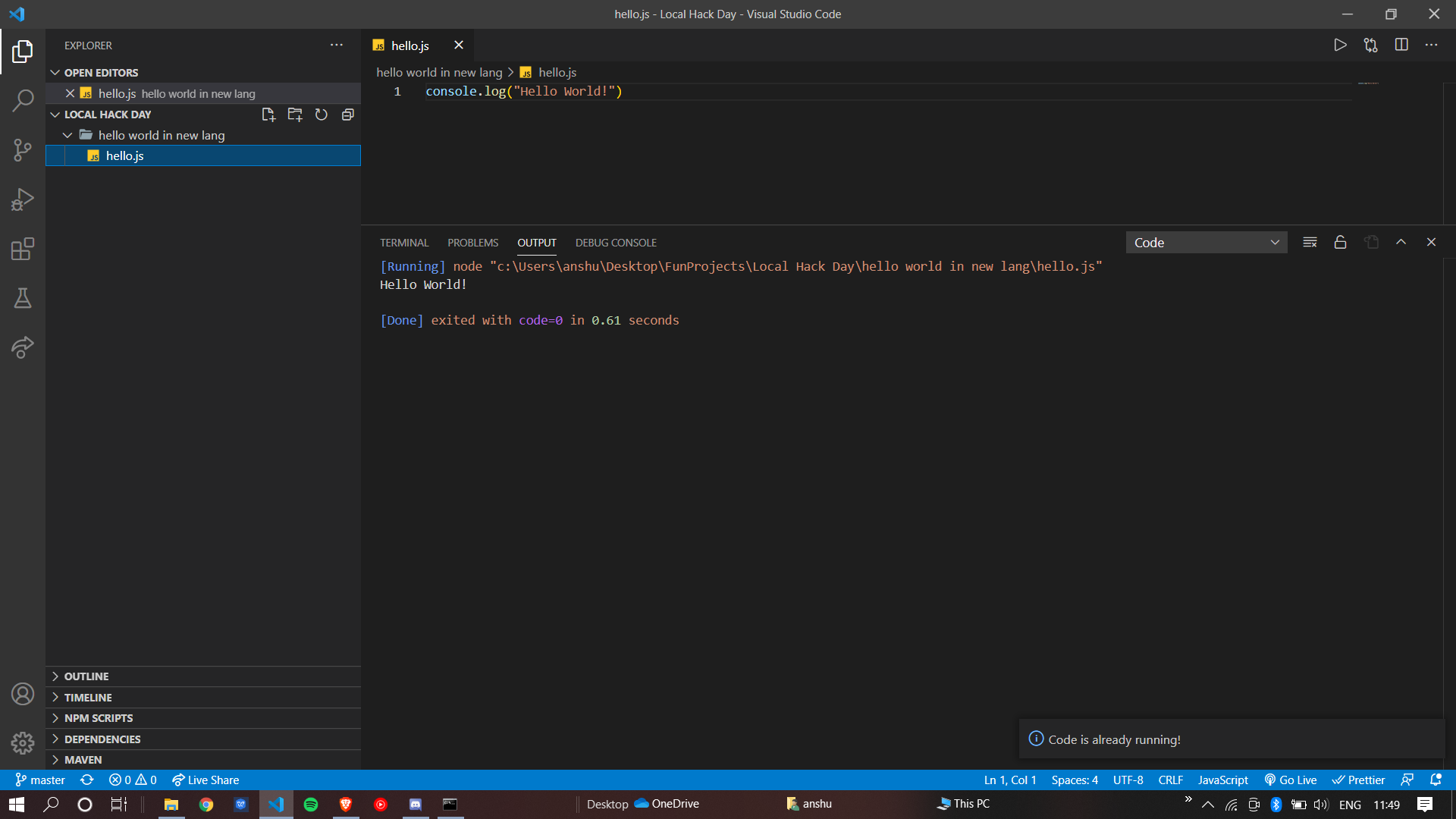This screenshot has height=819, width=1456.
Task: Open the Run and Debug view
Action: [x=23, y=199]
